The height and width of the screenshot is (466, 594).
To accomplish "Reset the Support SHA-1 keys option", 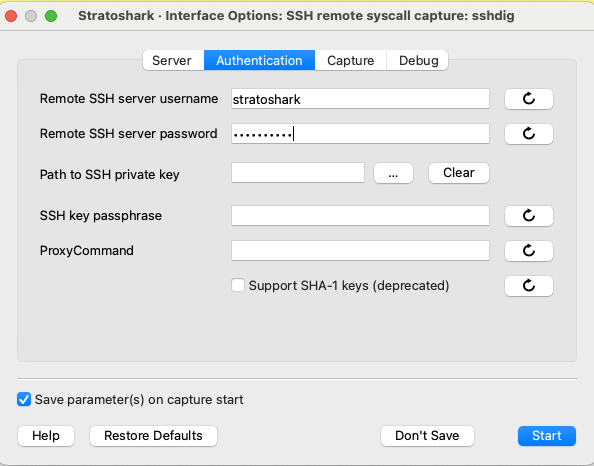I will pos(528,286).
